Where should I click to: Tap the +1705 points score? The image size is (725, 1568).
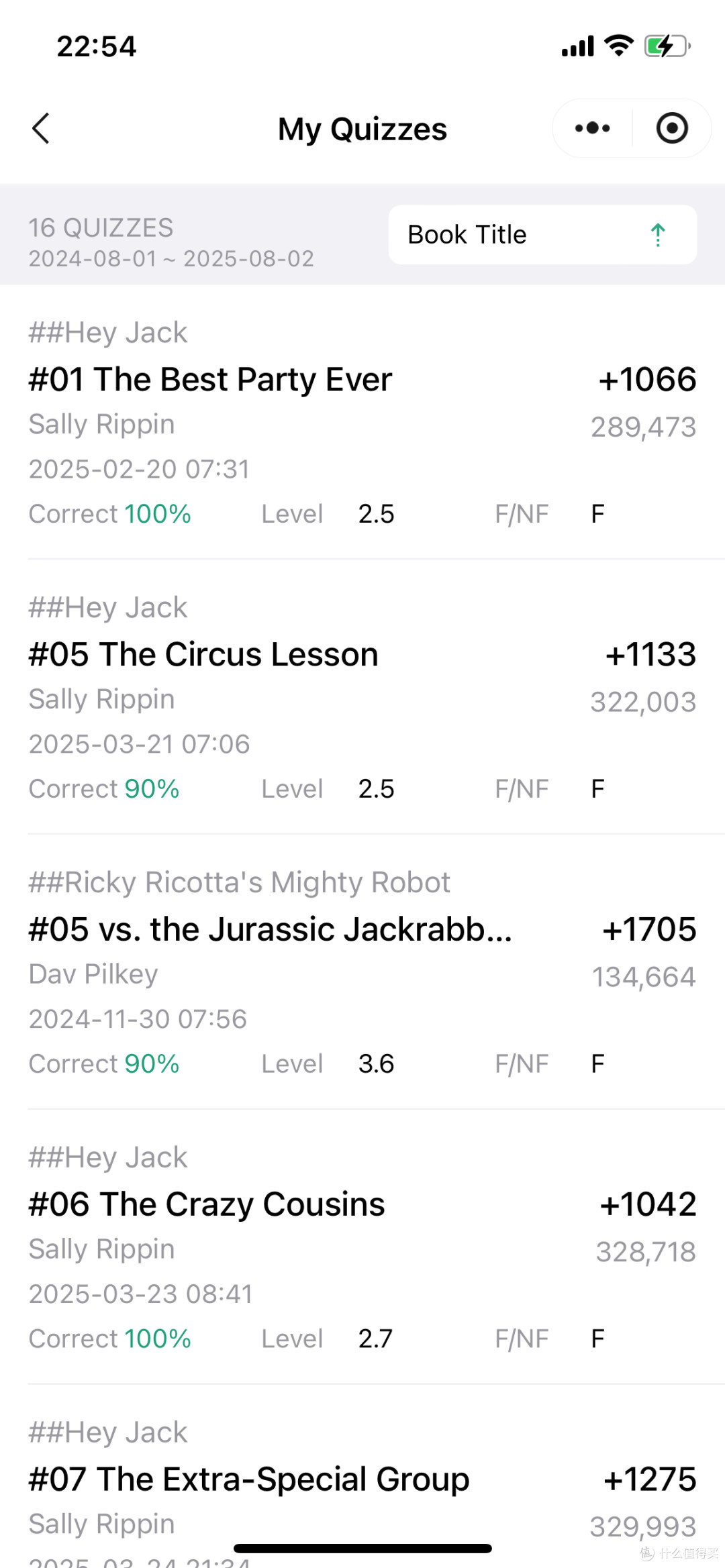[x=649, y=930]
